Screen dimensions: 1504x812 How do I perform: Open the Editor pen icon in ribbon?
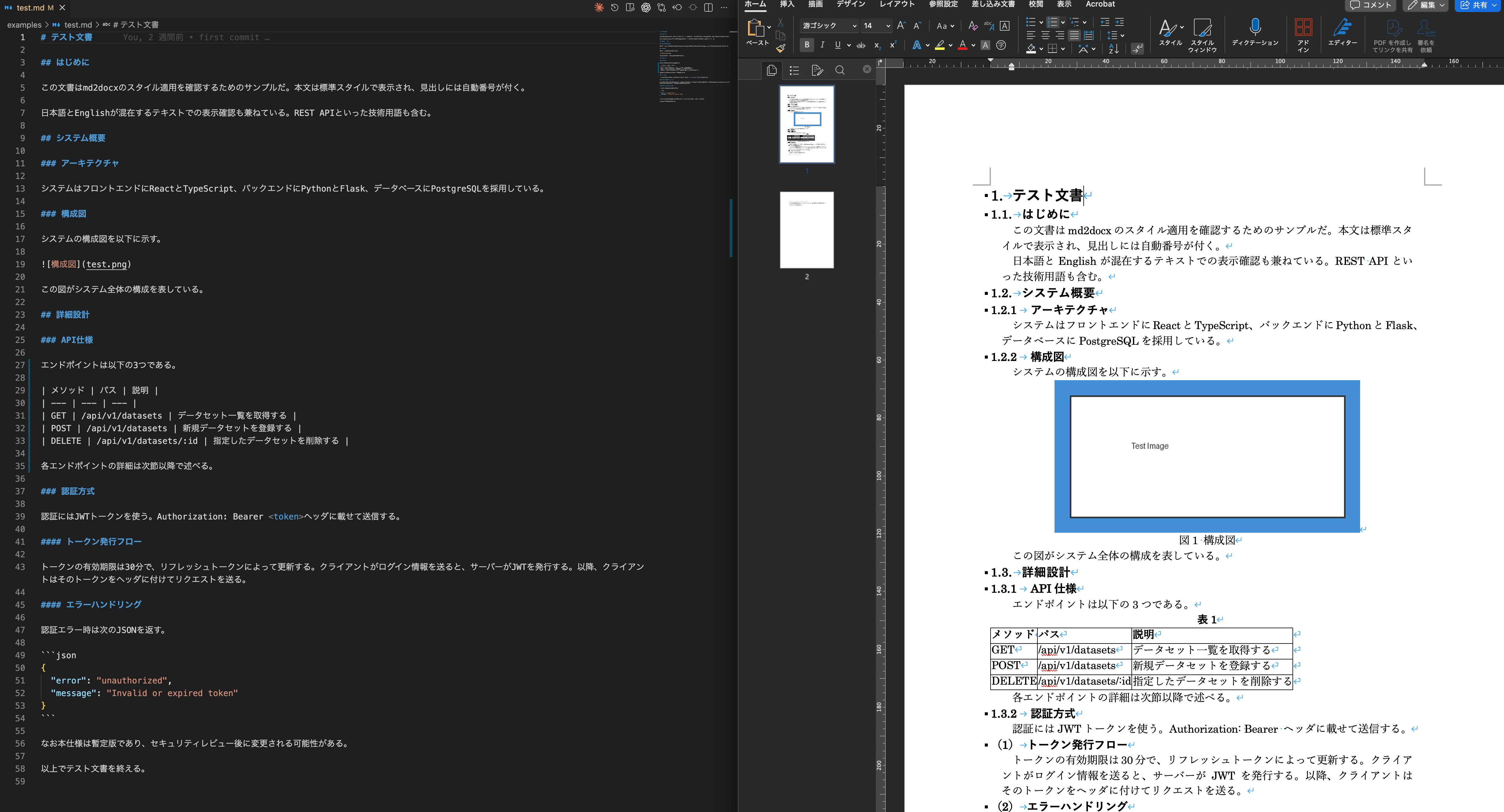(1342, 27)
